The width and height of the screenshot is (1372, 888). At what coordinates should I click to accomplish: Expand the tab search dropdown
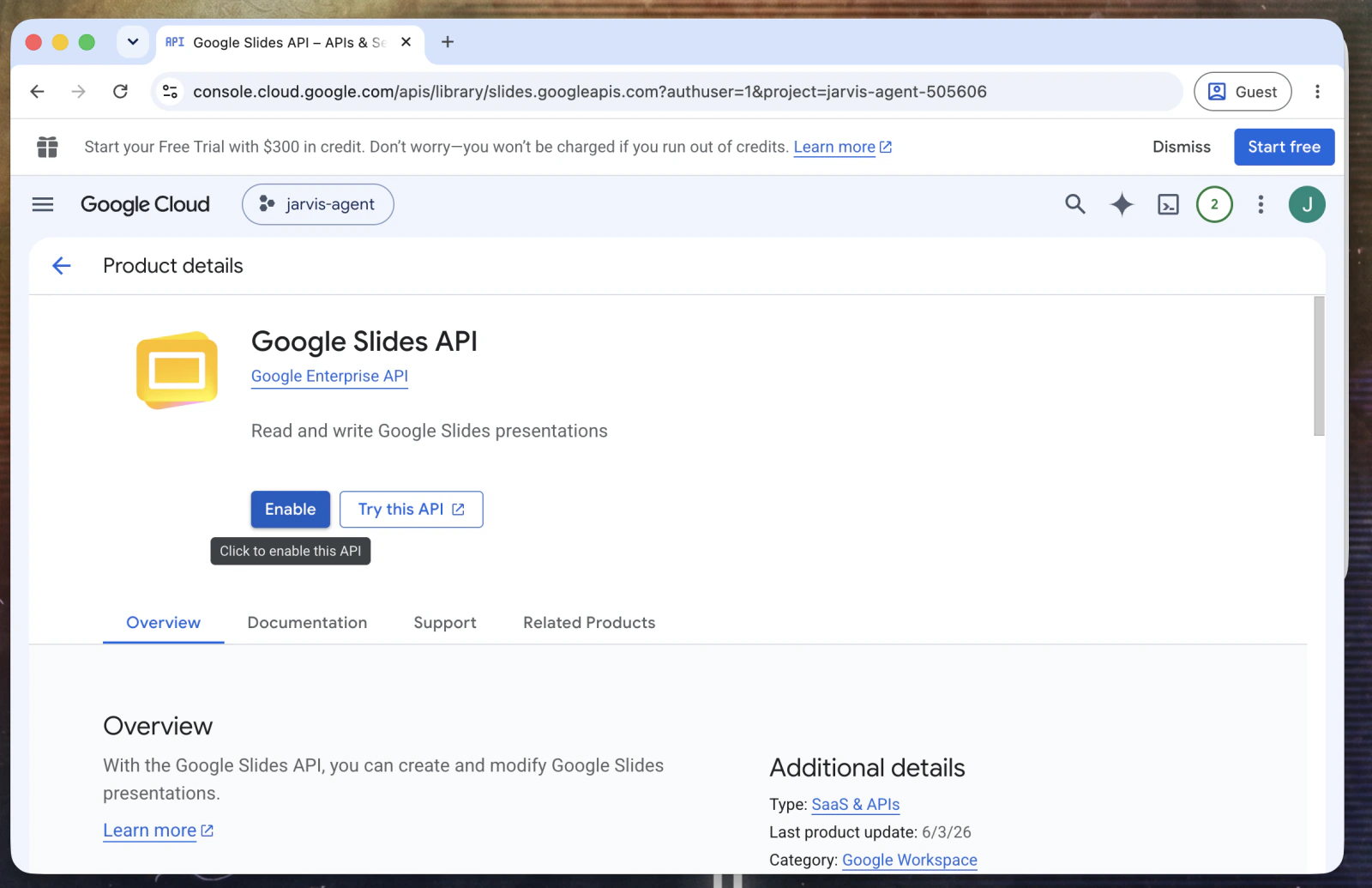pyautogui.click(x=133, y=42)
